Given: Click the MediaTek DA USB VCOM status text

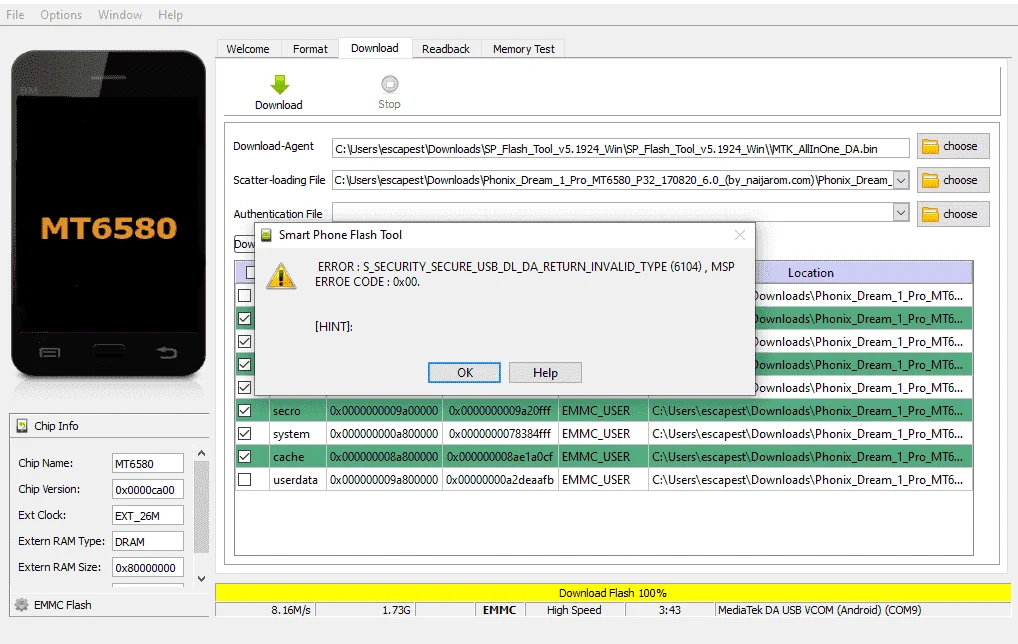Looking at the screenshot, I should [819, 610].
